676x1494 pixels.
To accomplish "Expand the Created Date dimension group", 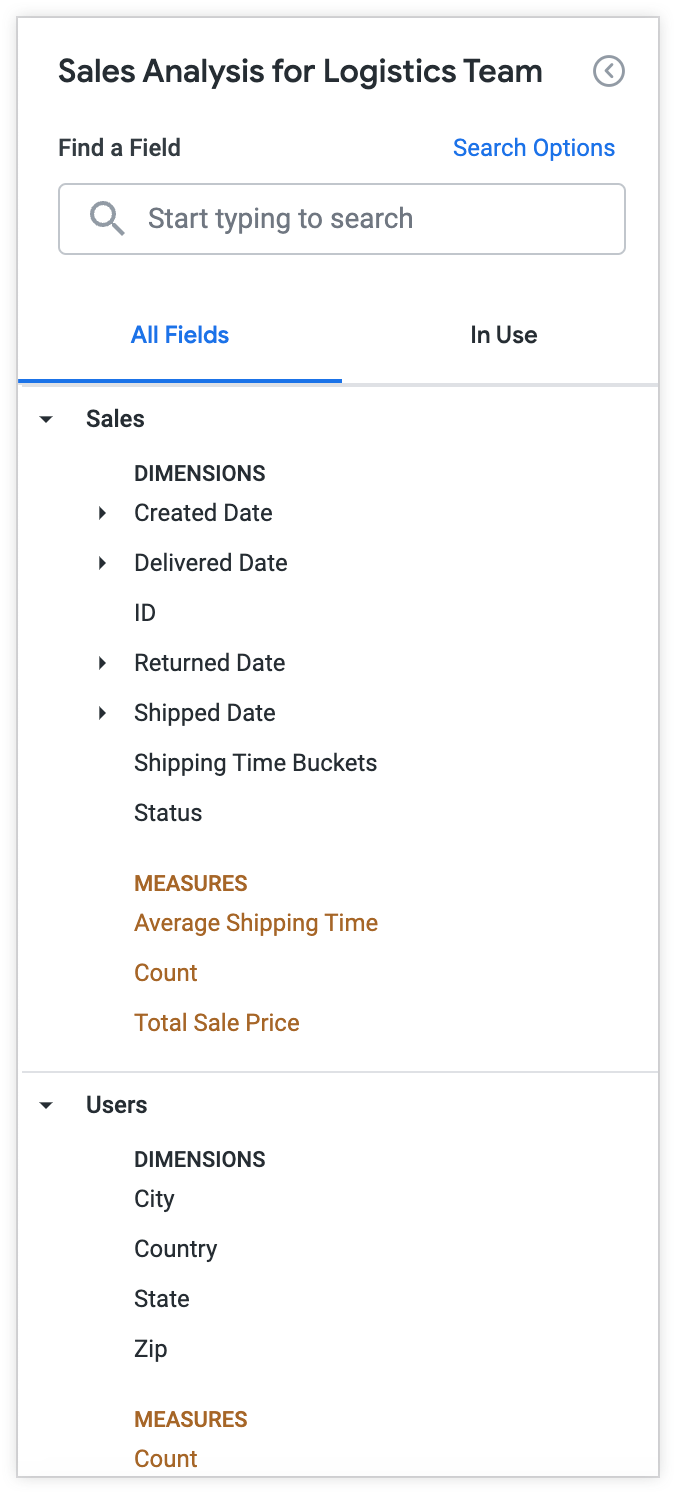I will (x=102, y=513).
